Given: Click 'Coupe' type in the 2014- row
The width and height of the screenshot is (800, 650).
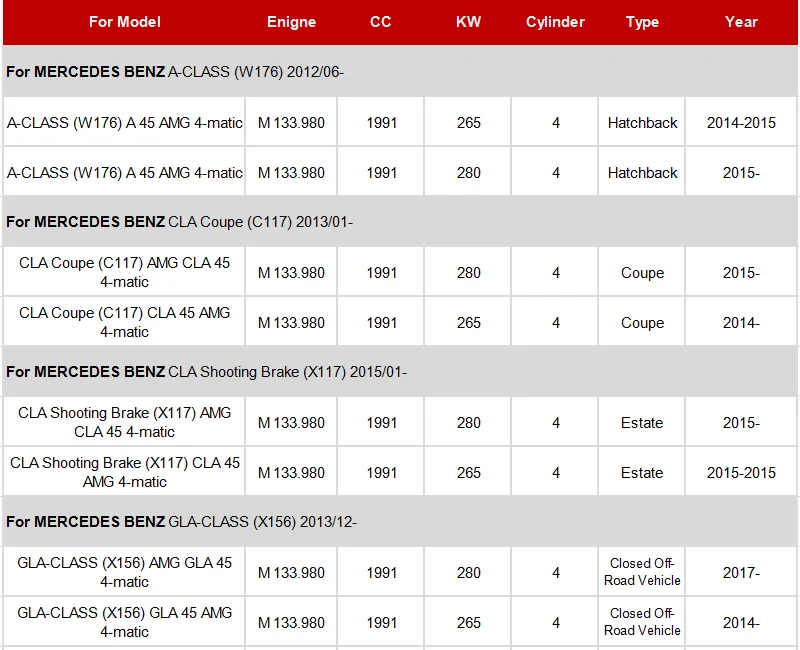Looking at the screenshot, I should (x=642, y=323).
